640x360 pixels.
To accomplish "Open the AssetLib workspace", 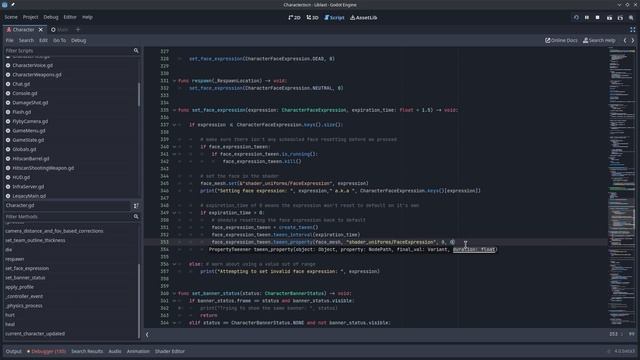I will [x=364, y=18].
